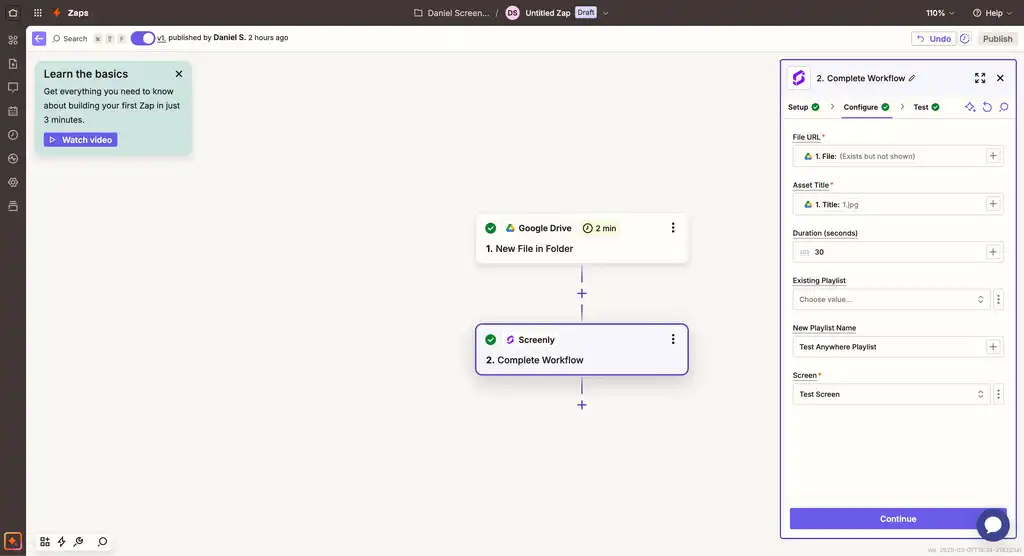Viewport: 1024px width, 556px height.
Task: Click the refresh arrow in panel header
Action: point(987,107)
